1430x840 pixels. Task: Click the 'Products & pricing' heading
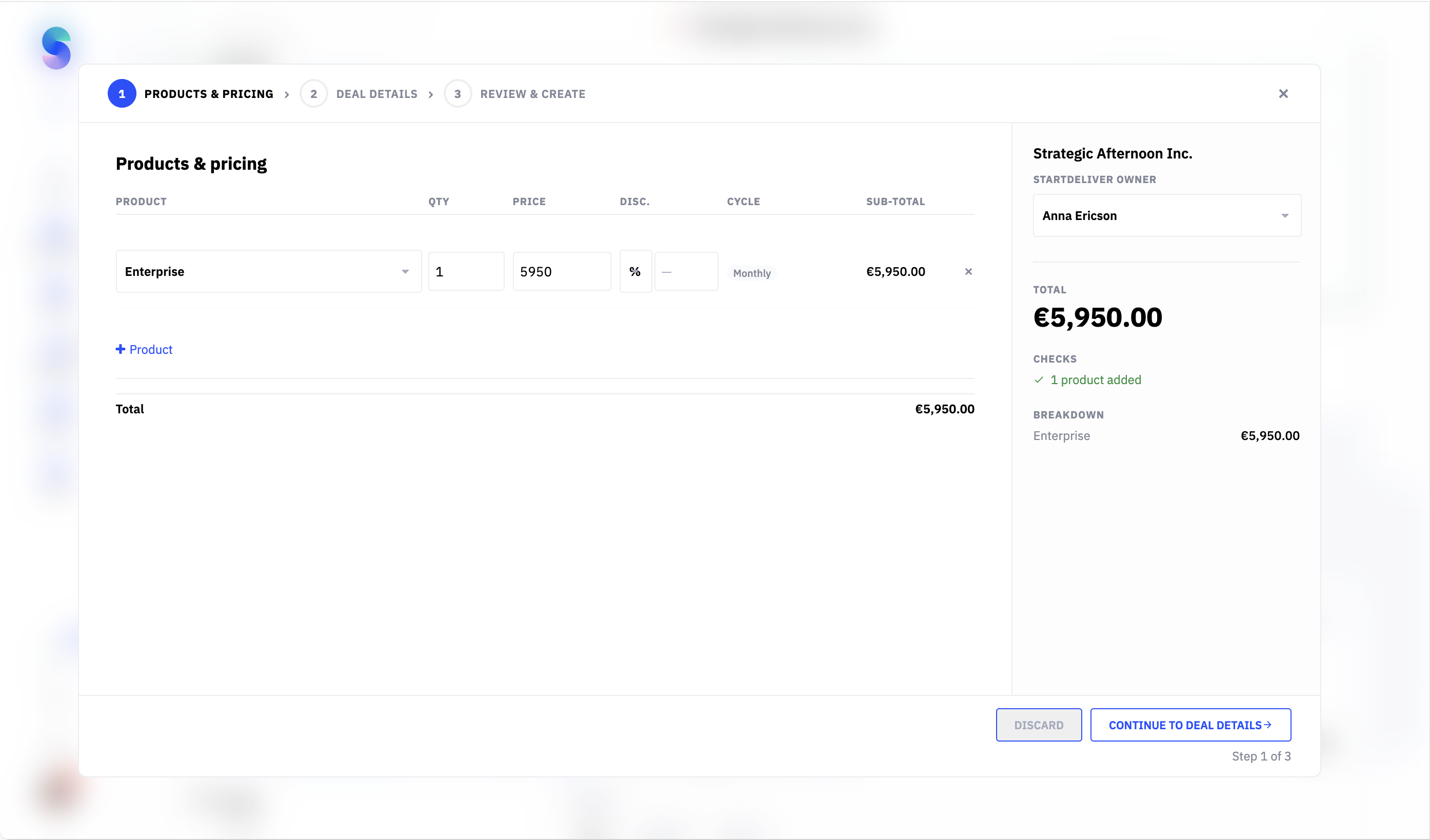tap(191, 164)
